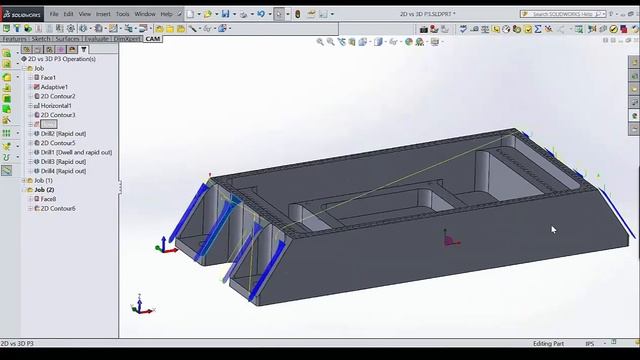Click the Save floppy disk icon
Screen dimensions: 640x360
[225, 14]
